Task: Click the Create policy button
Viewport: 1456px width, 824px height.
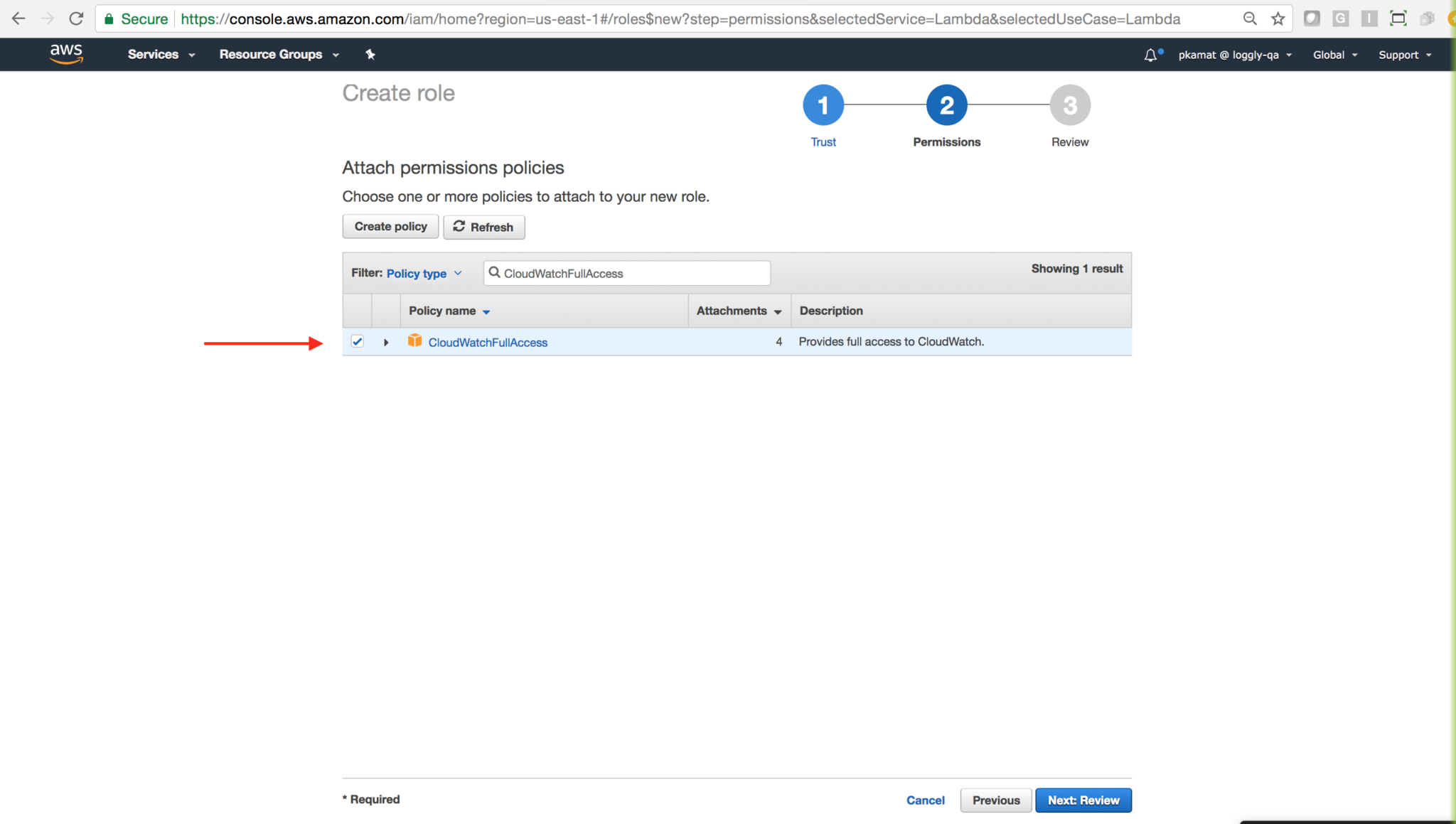Action: [390, 226]
